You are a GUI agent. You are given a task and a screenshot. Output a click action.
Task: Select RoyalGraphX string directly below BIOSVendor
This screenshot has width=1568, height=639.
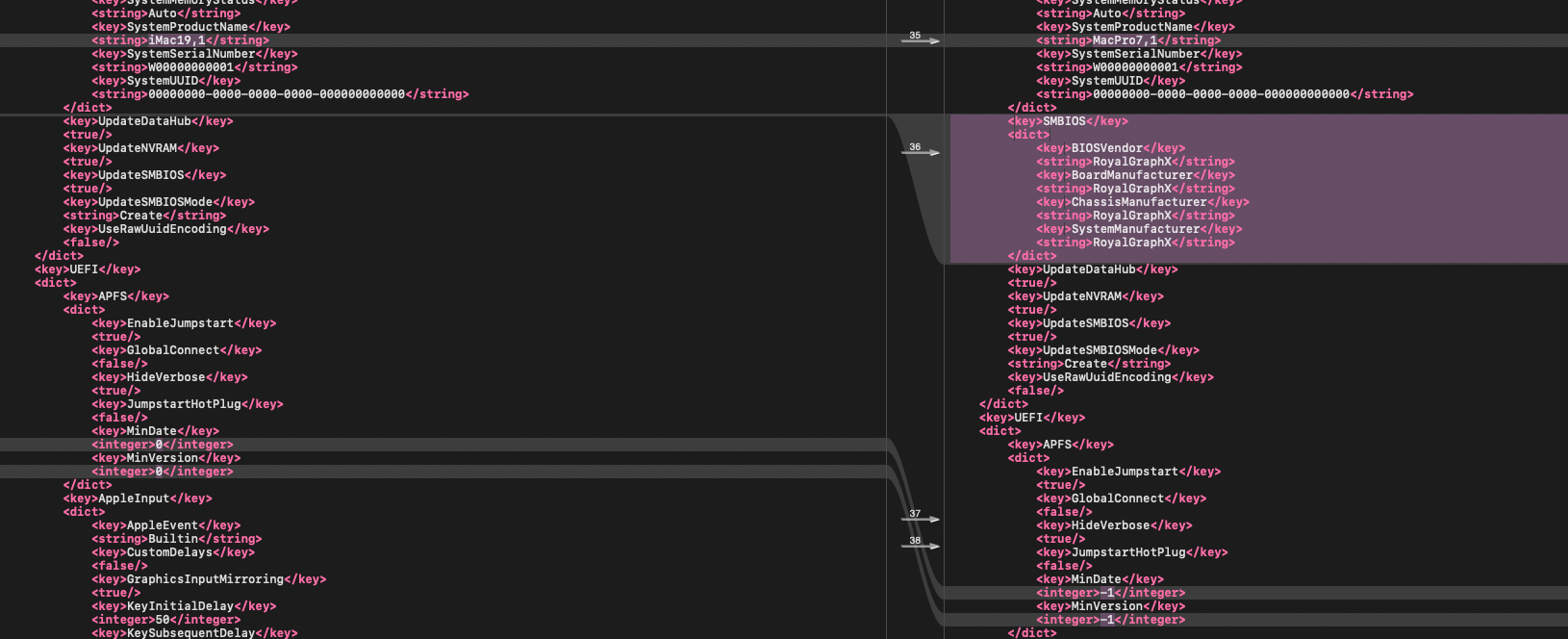click(1136, 162)
